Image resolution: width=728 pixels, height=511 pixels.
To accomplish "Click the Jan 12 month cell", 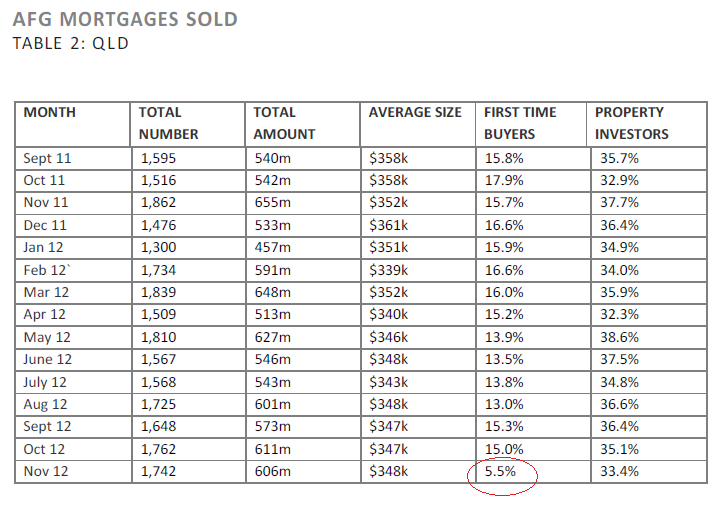I will [x=44, y=247].
